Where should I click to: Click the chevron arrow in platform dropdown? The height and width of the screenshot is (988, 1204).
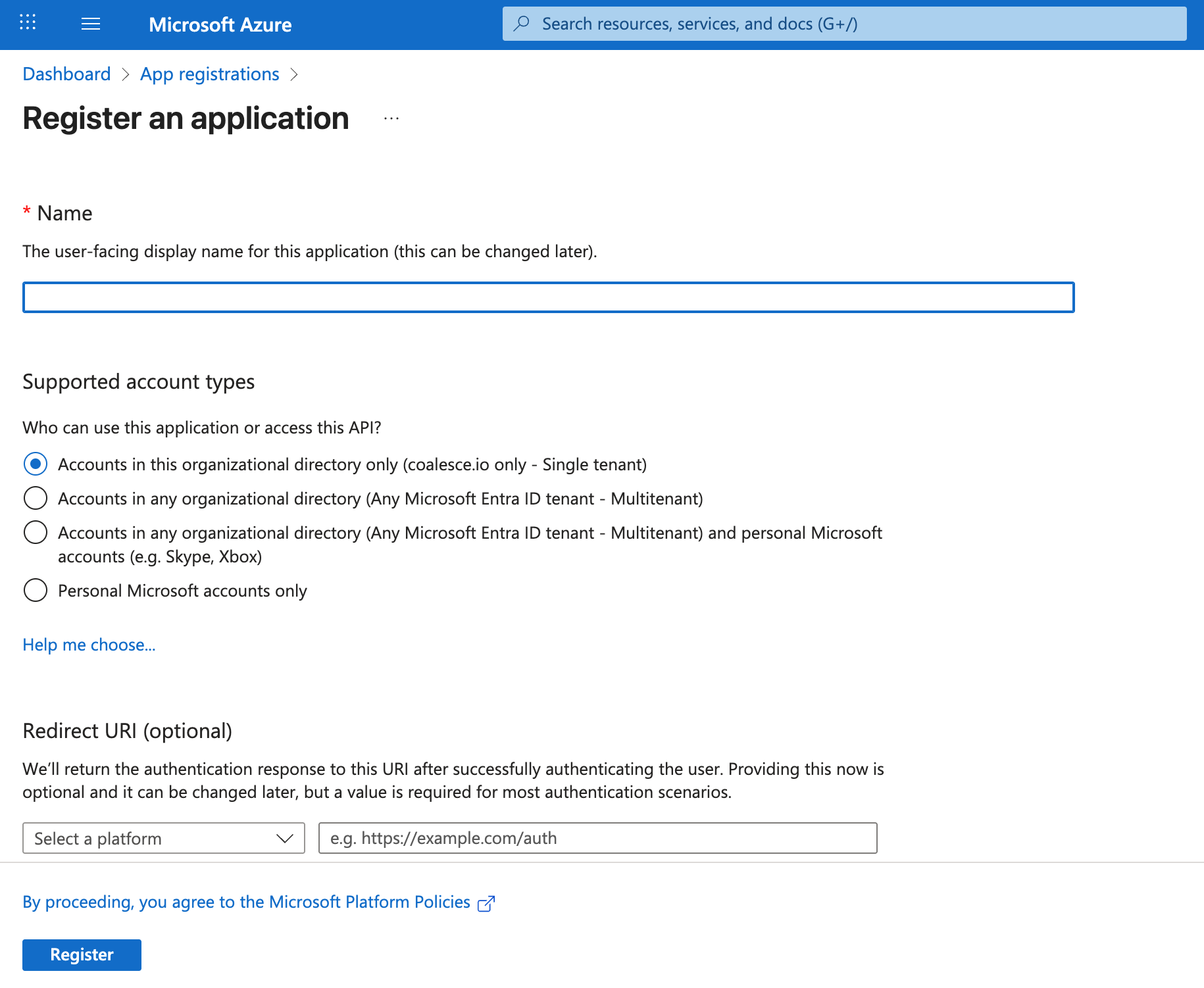pyautogui.click(x=284, y=839)
